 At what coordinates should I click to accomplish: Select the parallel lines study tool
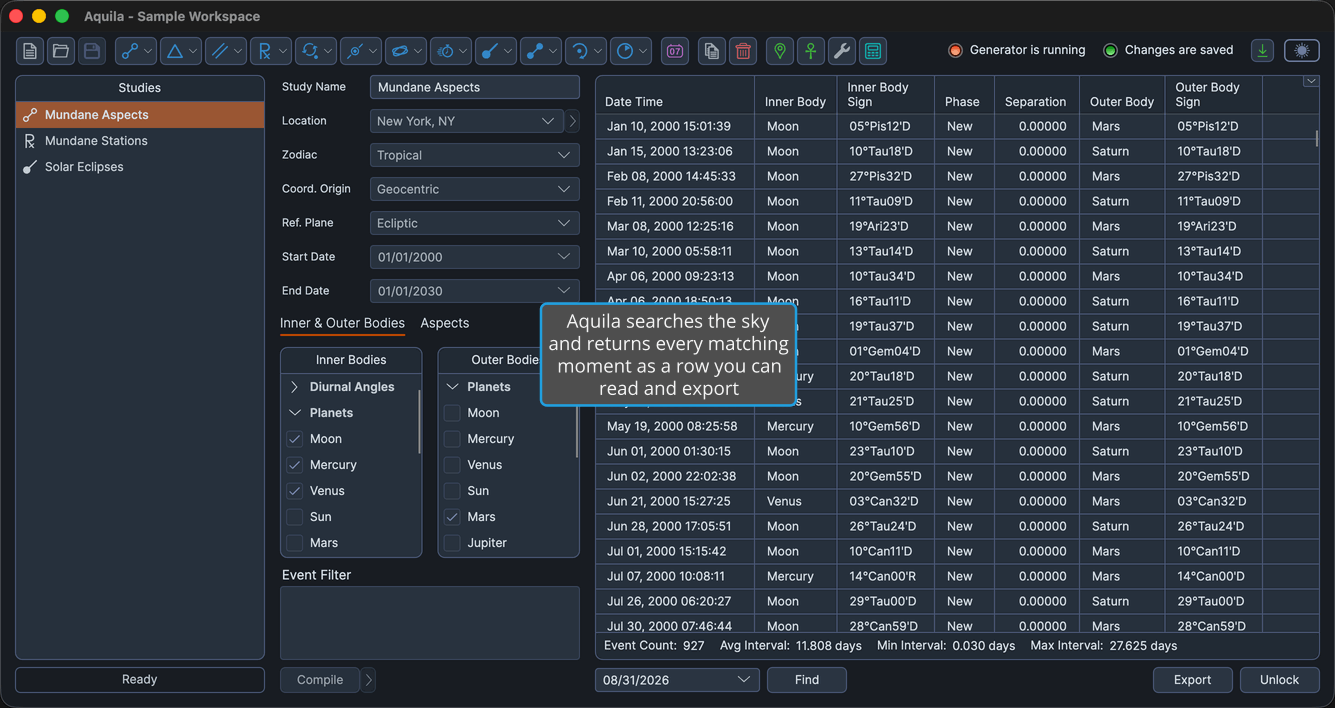click(219, 51)
